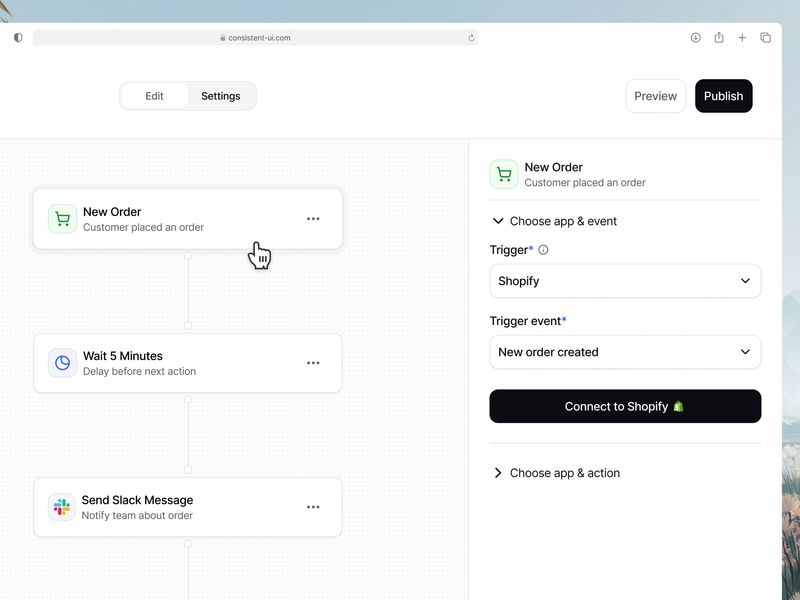The width and height of the screenshot is (800, 600).
Task: Select the Settings tab
Action: [x=220, y=96]
